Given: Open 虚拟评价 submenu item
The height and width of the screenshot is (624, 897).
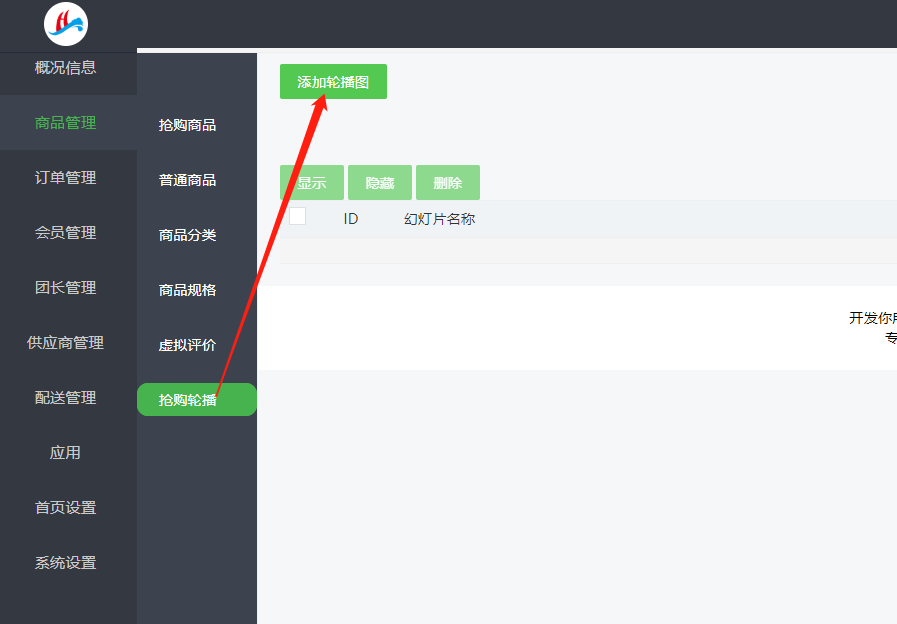Looking at the screenshot, I should [x=187, y=344].
